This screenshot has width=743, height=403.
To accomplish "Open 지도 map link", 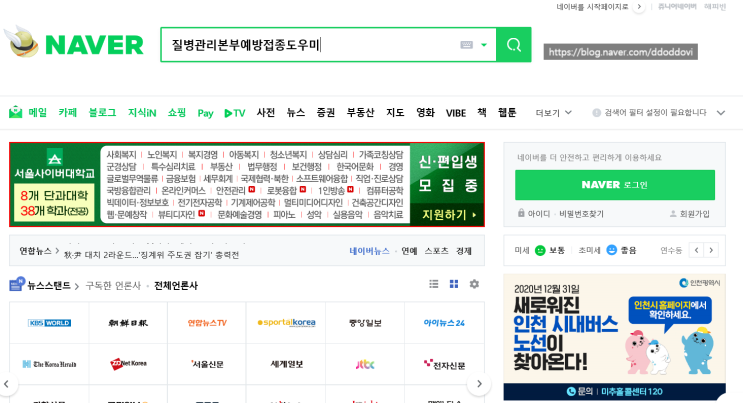I will (395, 112).
